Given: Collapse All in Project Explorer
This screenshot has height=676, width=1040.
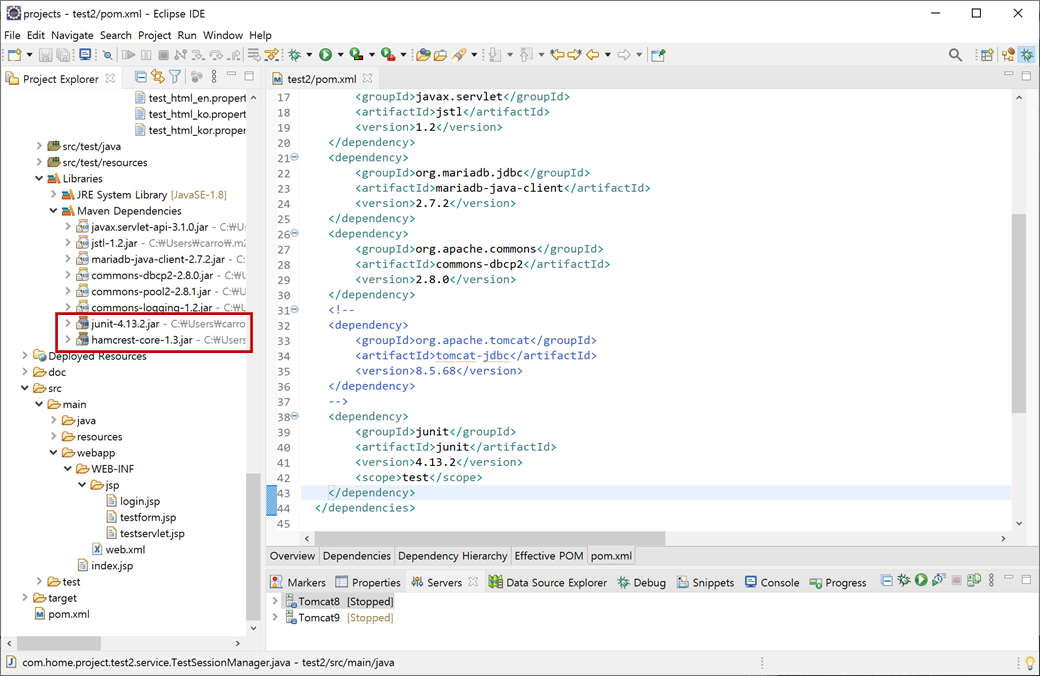Looking at the screenshot, I should click(x=141, y=77).
